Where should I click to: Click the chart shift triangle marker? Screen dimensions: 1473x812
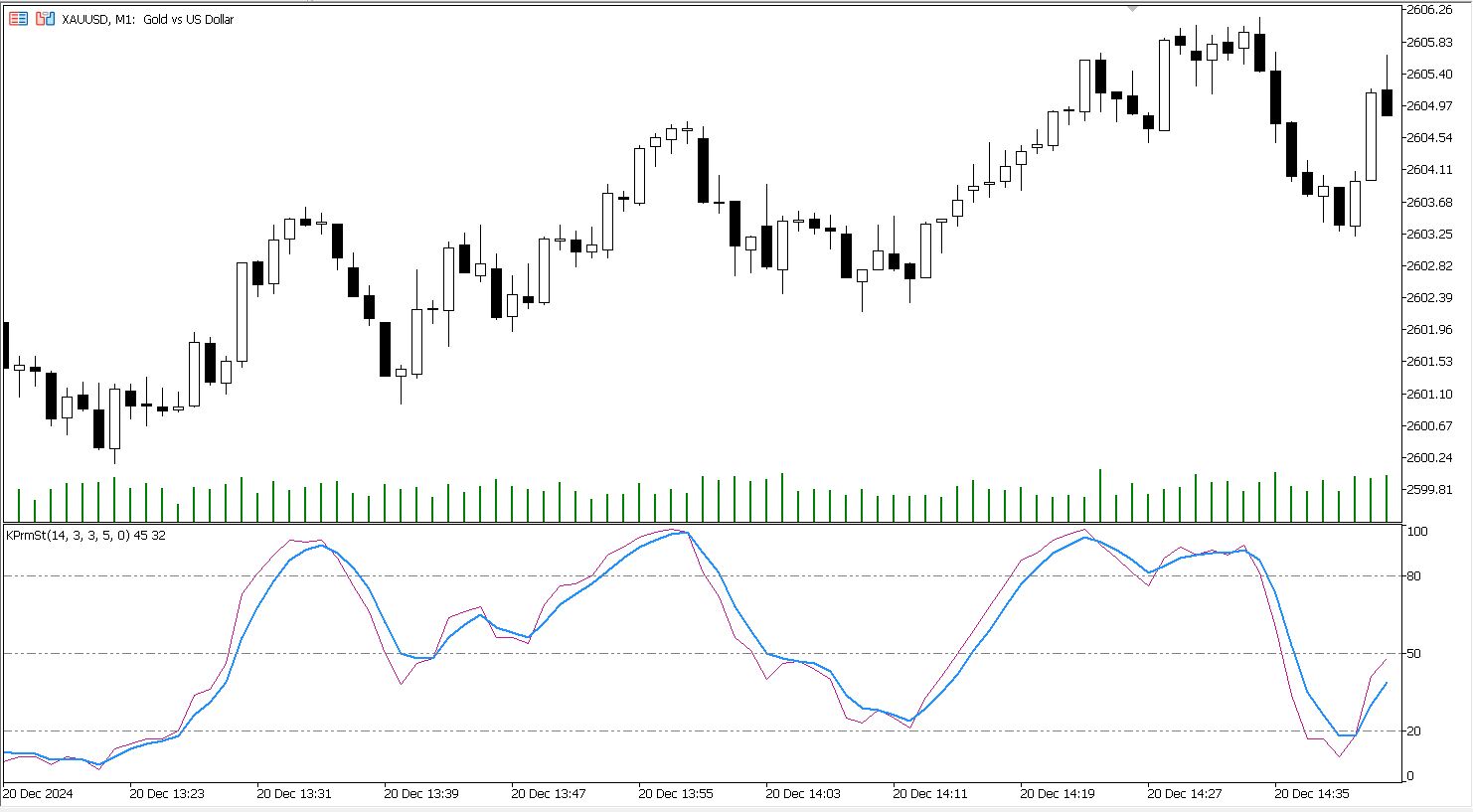tap(1132, 8)
